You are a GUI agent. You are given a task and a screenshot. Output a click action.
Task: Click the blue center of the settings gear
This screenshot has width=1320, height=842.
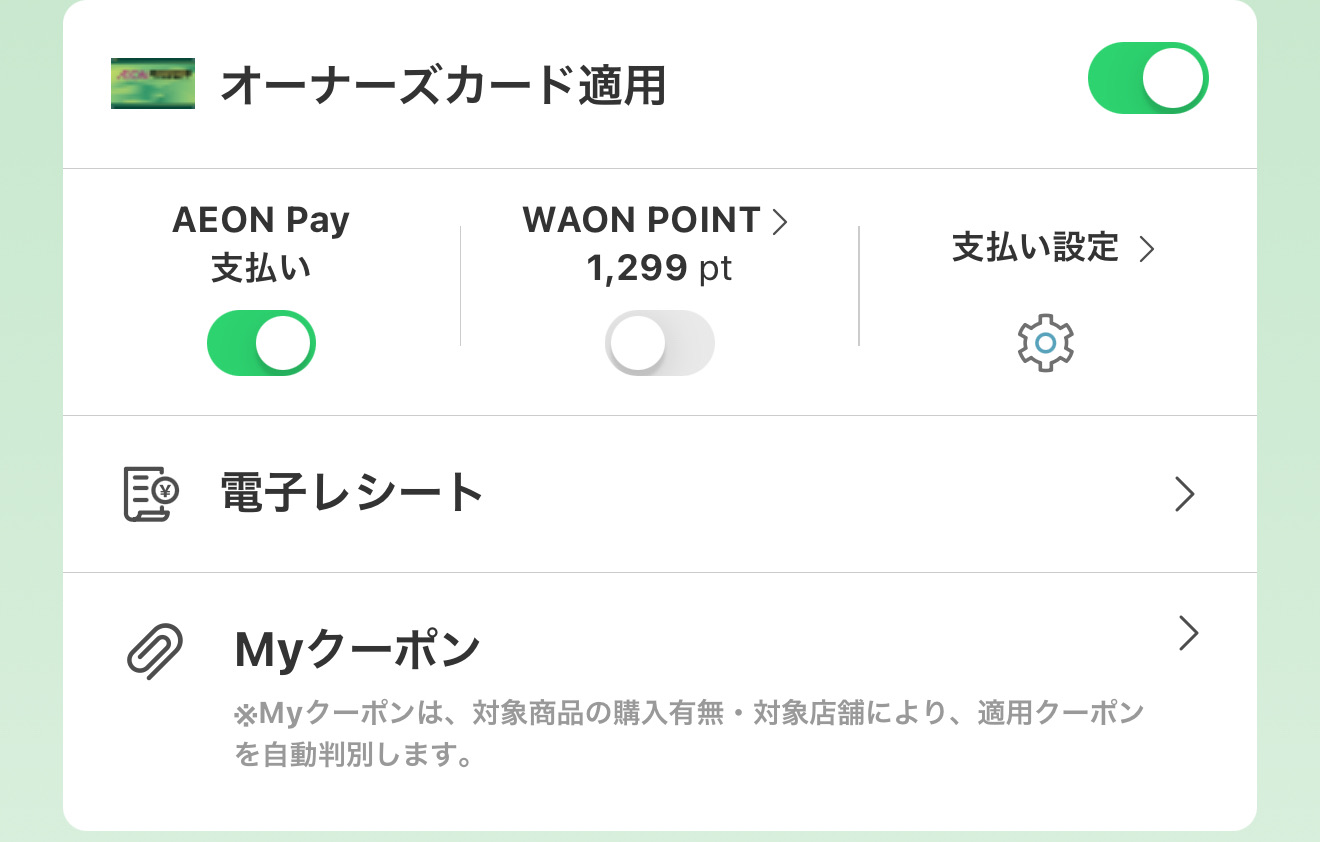1045,343
